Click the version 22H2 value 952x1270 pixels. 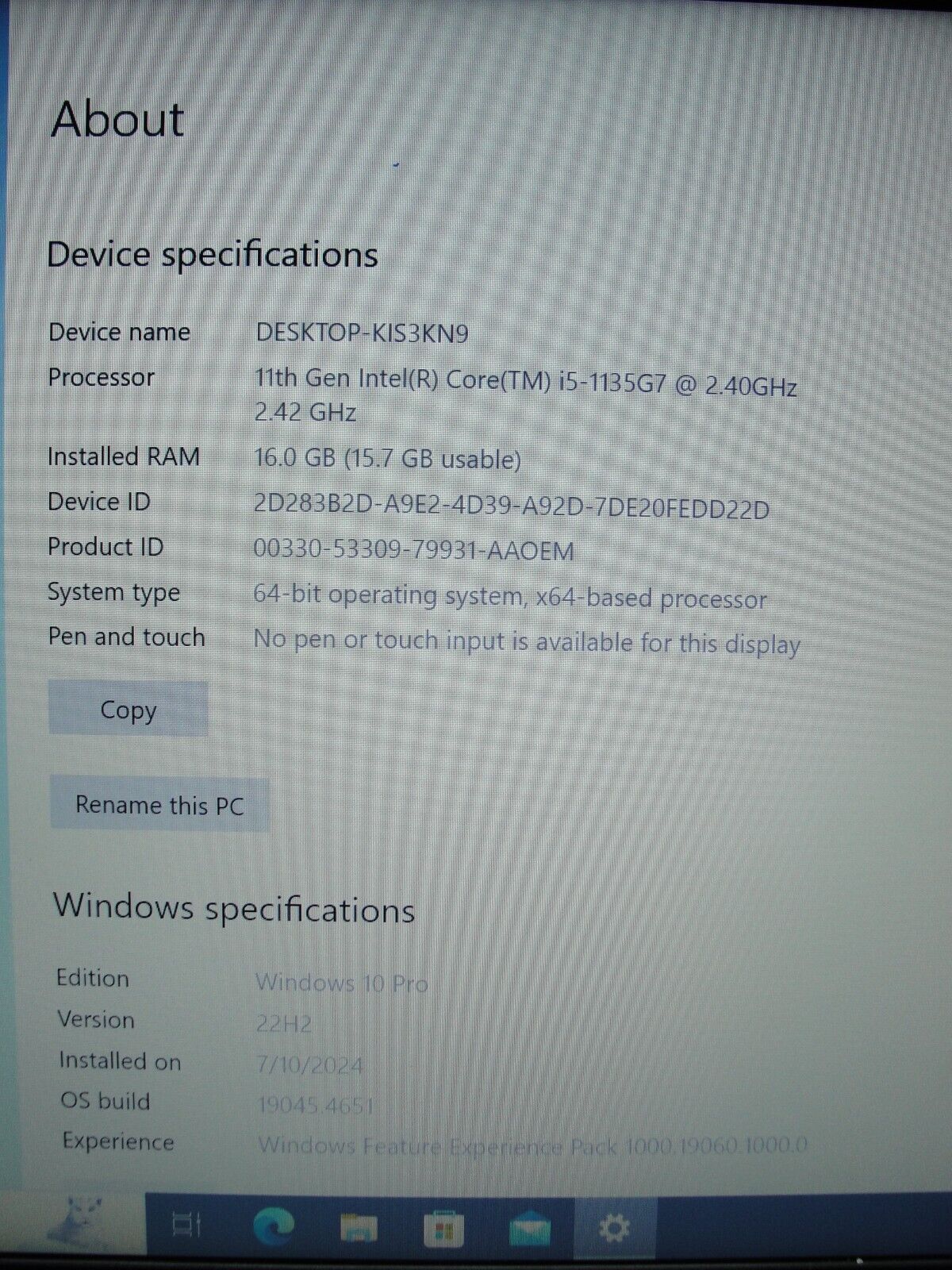283,1024
